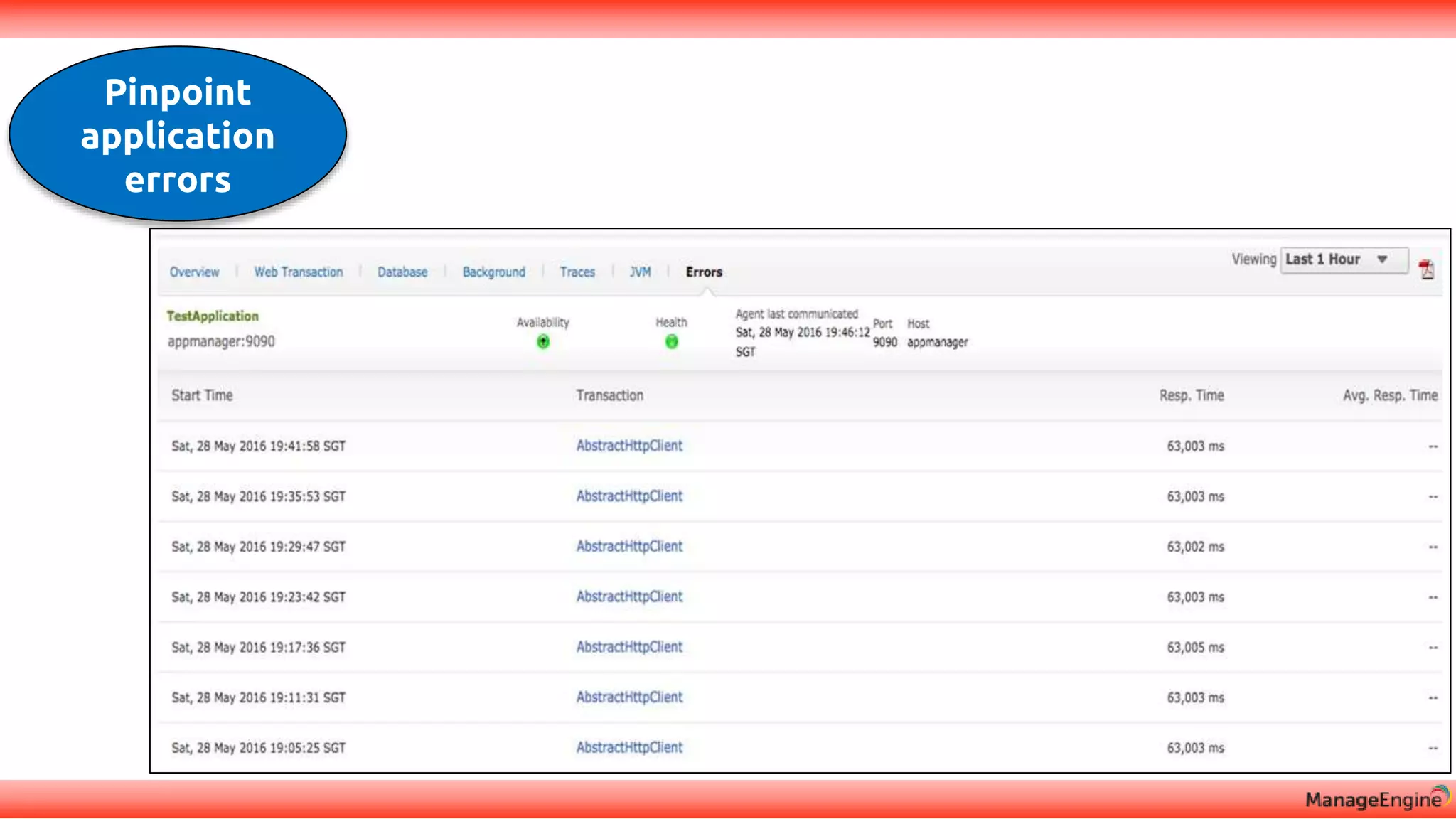Click the green Health status icon

tap(671, 342)
